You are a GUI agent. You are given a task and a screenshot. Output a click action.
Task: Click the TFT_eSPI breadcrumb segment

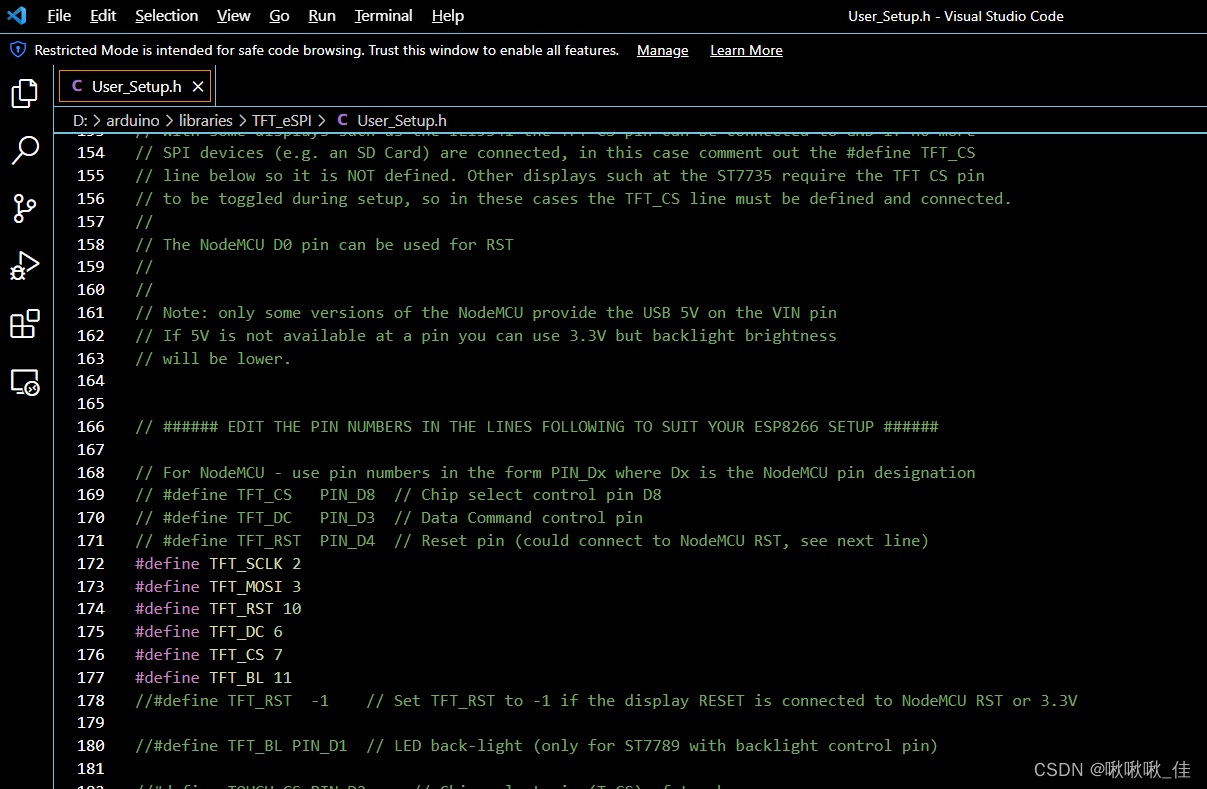282,120
